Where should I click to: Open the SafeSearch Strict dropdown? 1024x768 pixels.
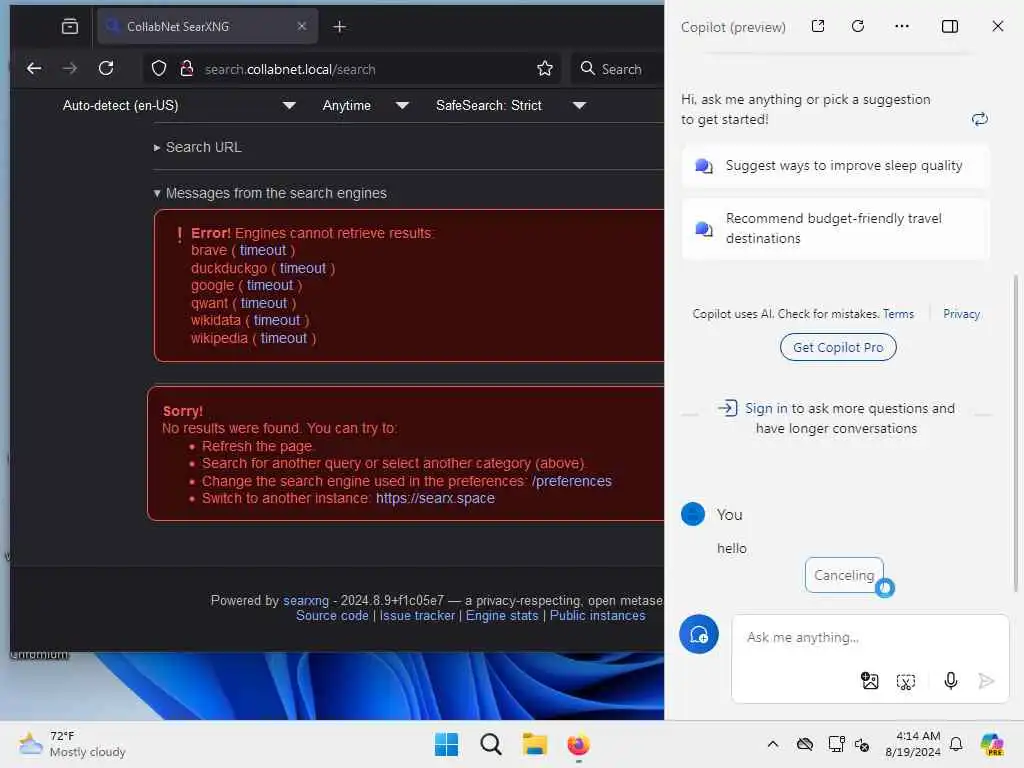pos(510,105)
